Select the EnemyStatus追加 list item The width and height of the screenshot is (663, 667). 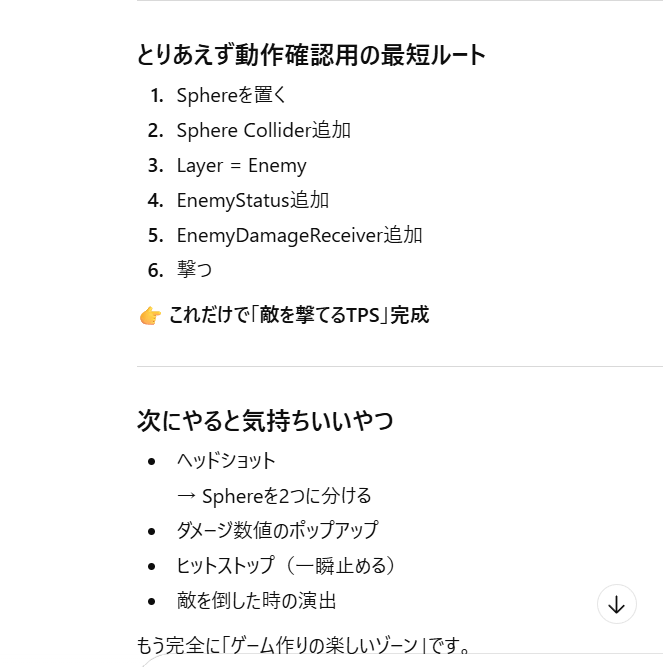click(252, 201)
